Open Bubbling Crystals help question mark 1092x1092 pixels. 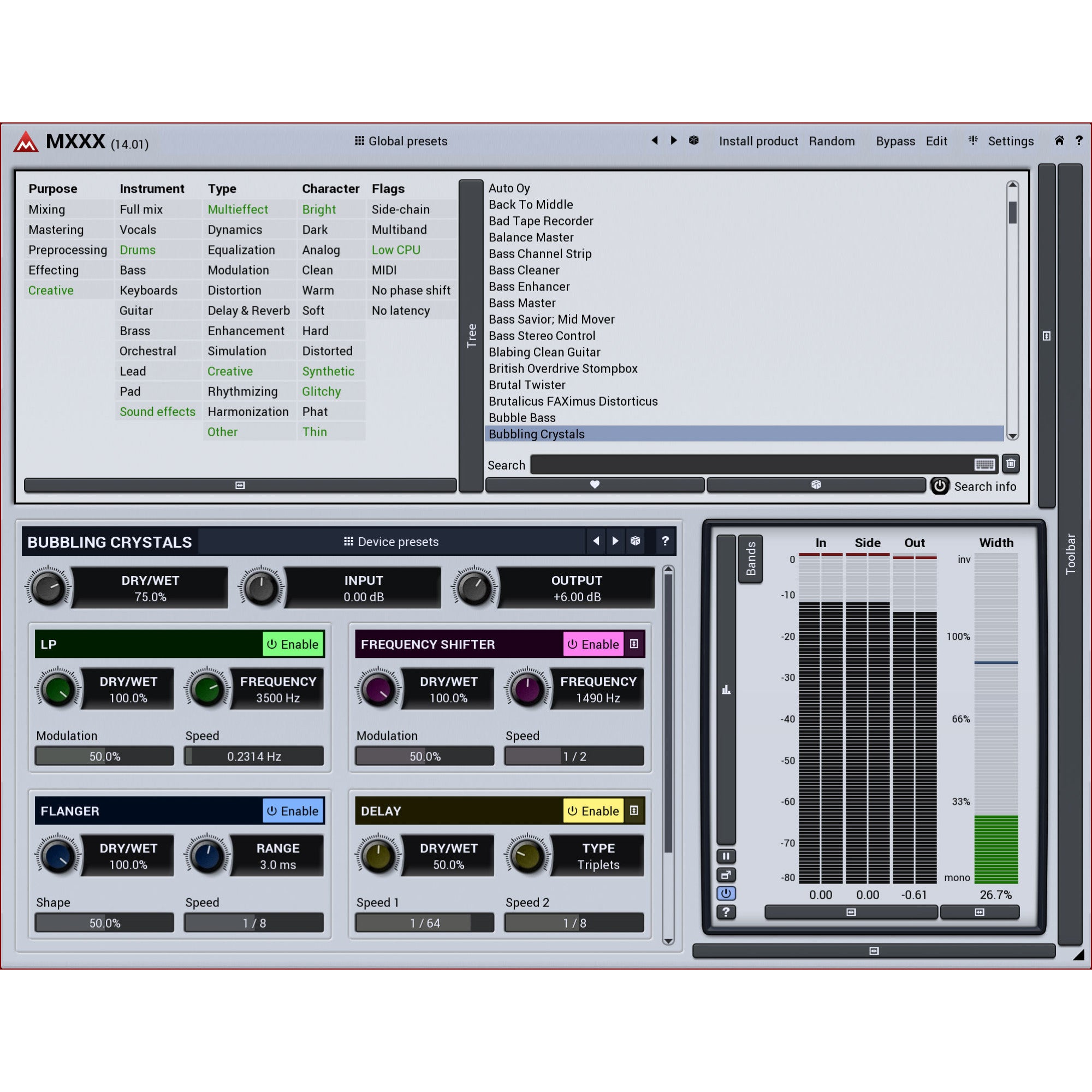point(665,541)
